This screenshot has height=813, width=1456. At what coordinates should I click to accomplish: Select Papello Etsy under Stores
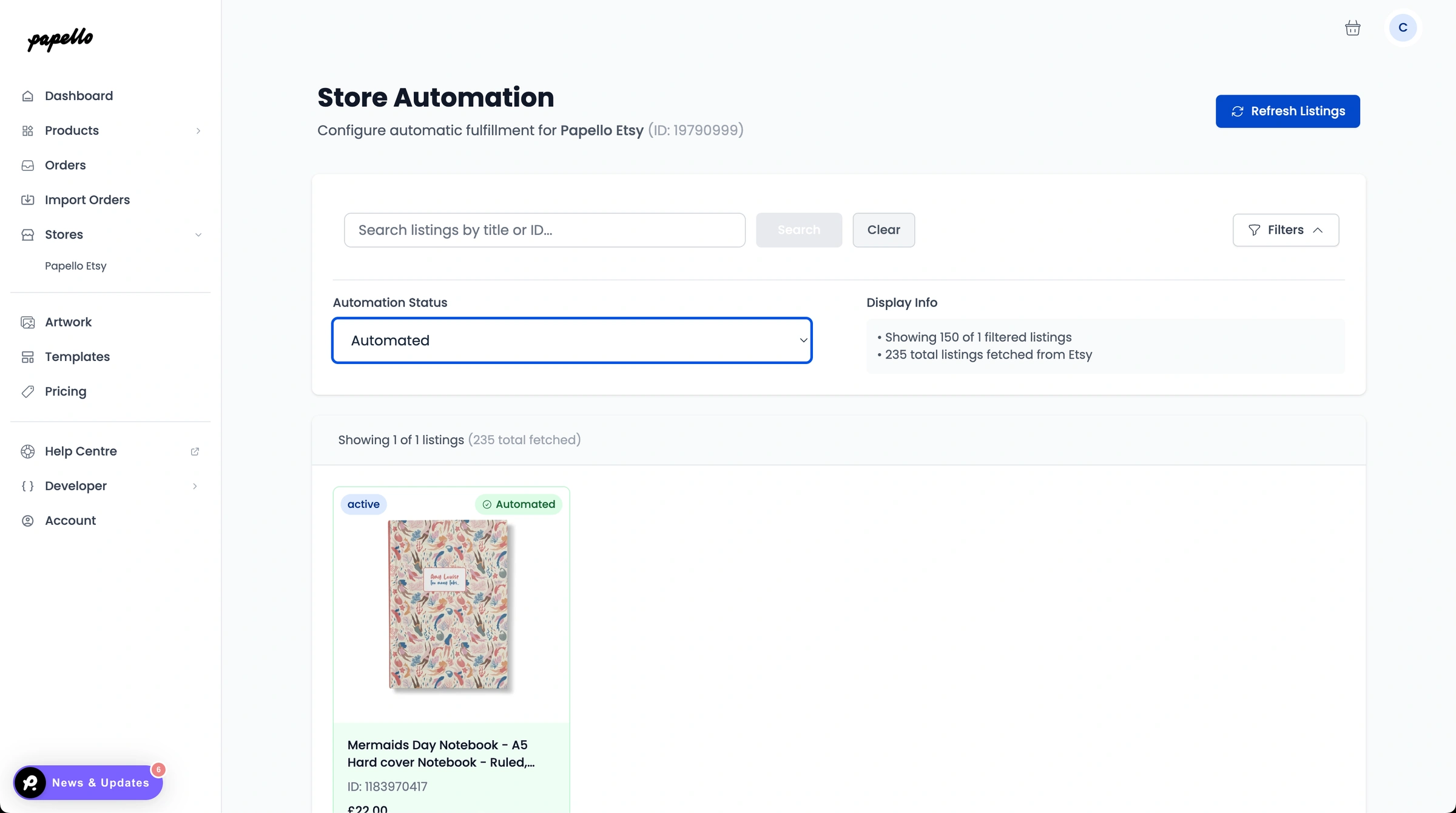75,266
